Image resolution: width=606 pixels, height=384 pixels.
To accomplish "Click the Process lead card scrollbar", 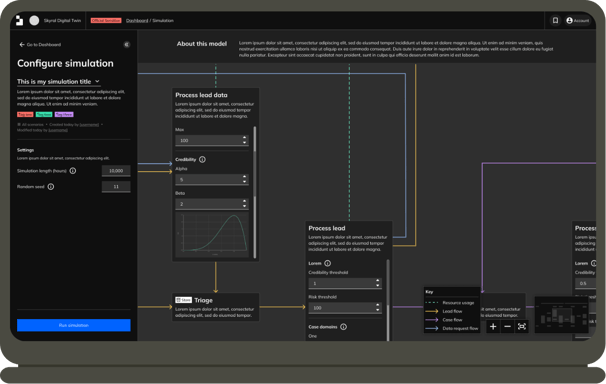I will (x=388, y=300).
